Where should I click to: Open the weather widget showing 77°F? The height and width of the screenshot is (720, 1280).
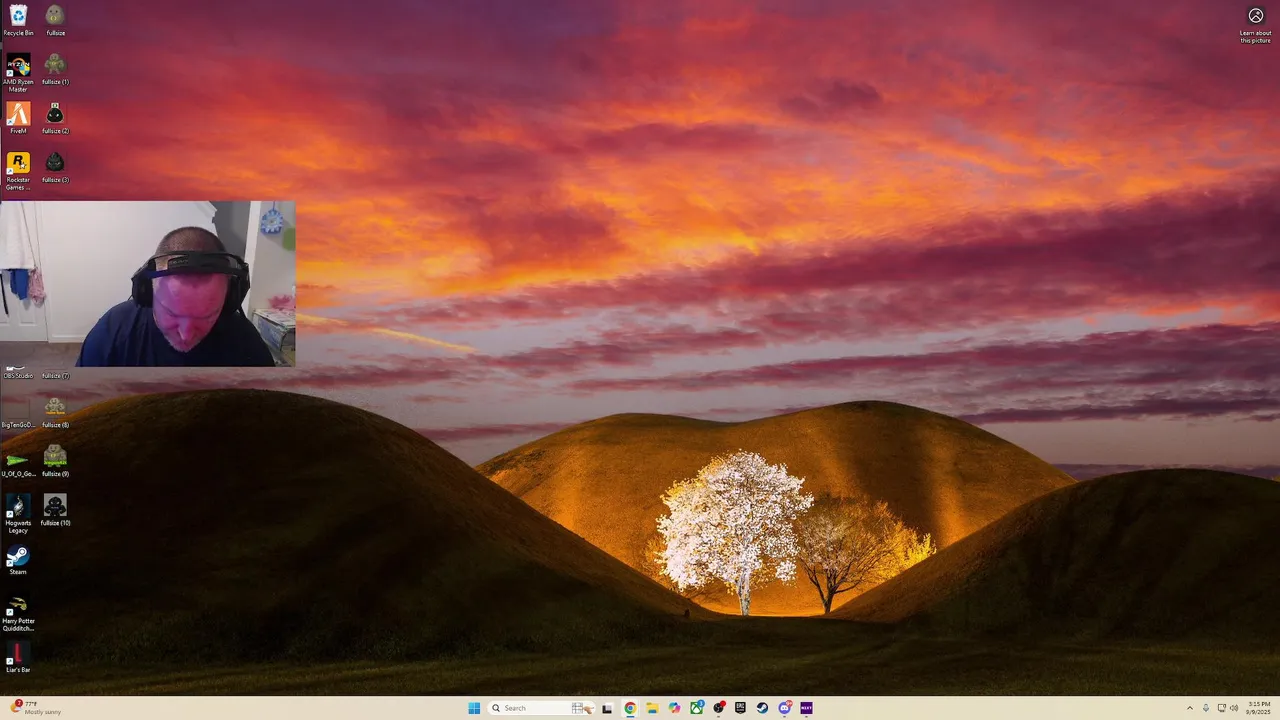36,708
